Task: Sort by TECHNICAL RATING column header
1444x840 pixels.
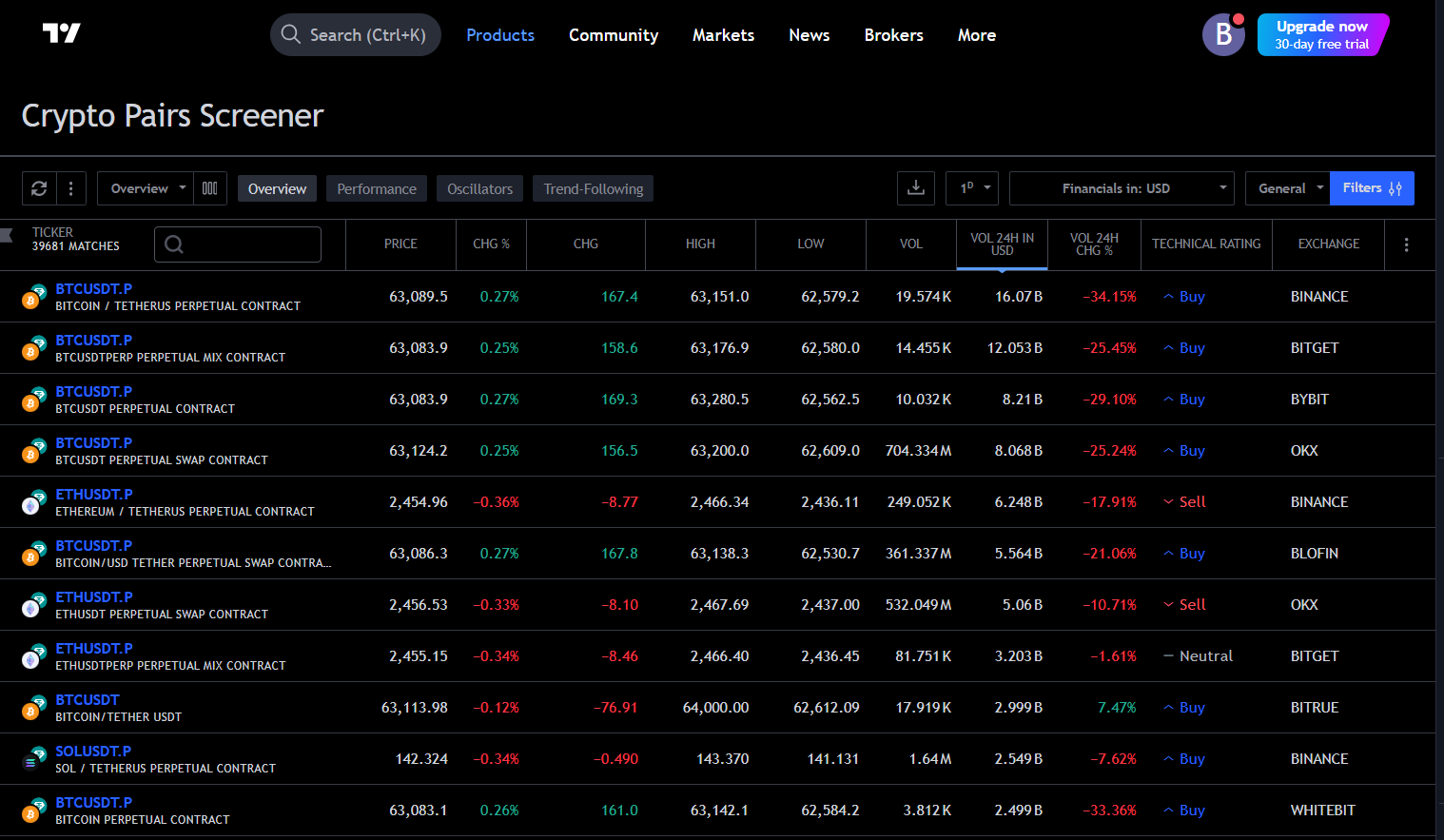Action: tap(1206, 244)
